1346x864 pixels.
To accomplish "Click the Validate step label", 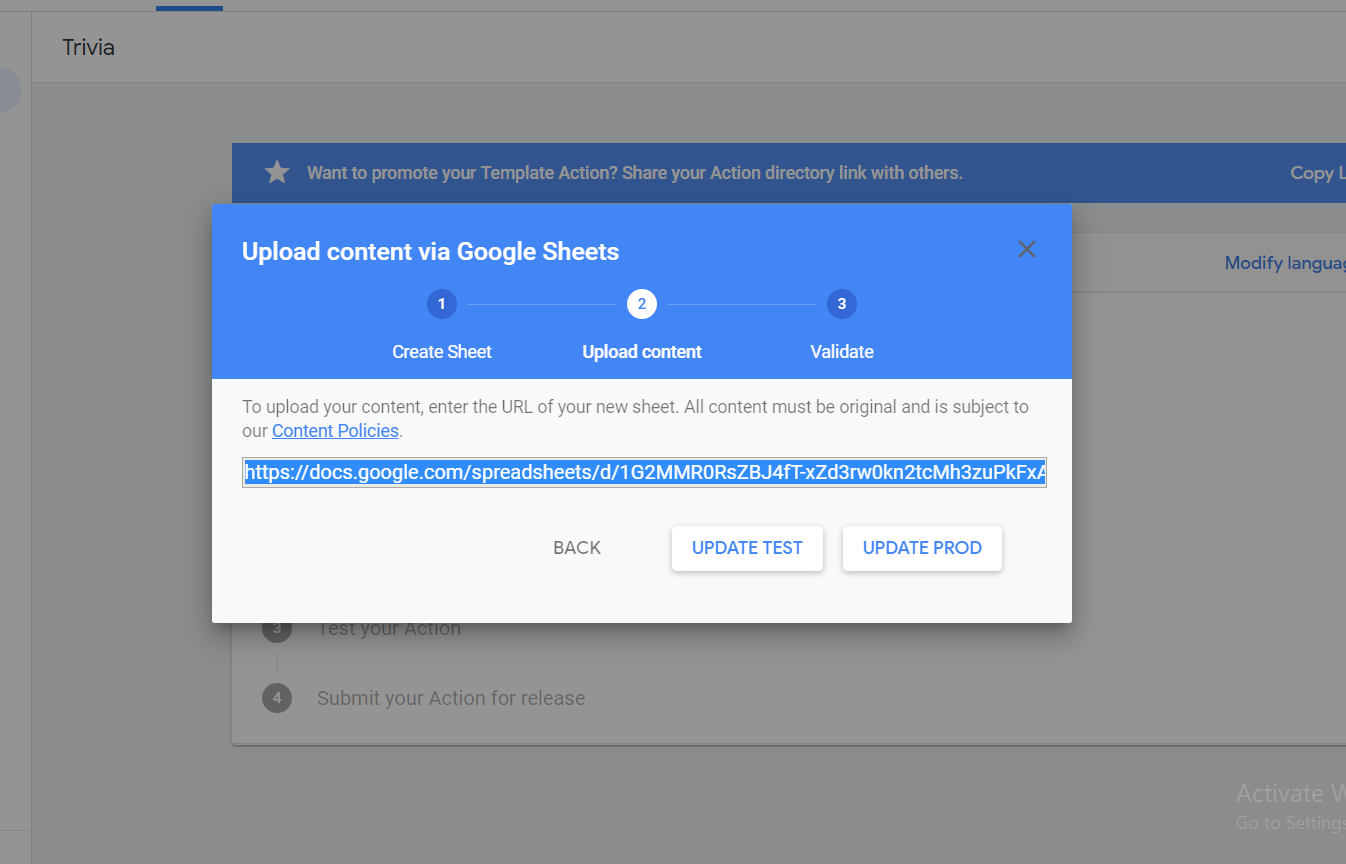I will tap(842, 352).
